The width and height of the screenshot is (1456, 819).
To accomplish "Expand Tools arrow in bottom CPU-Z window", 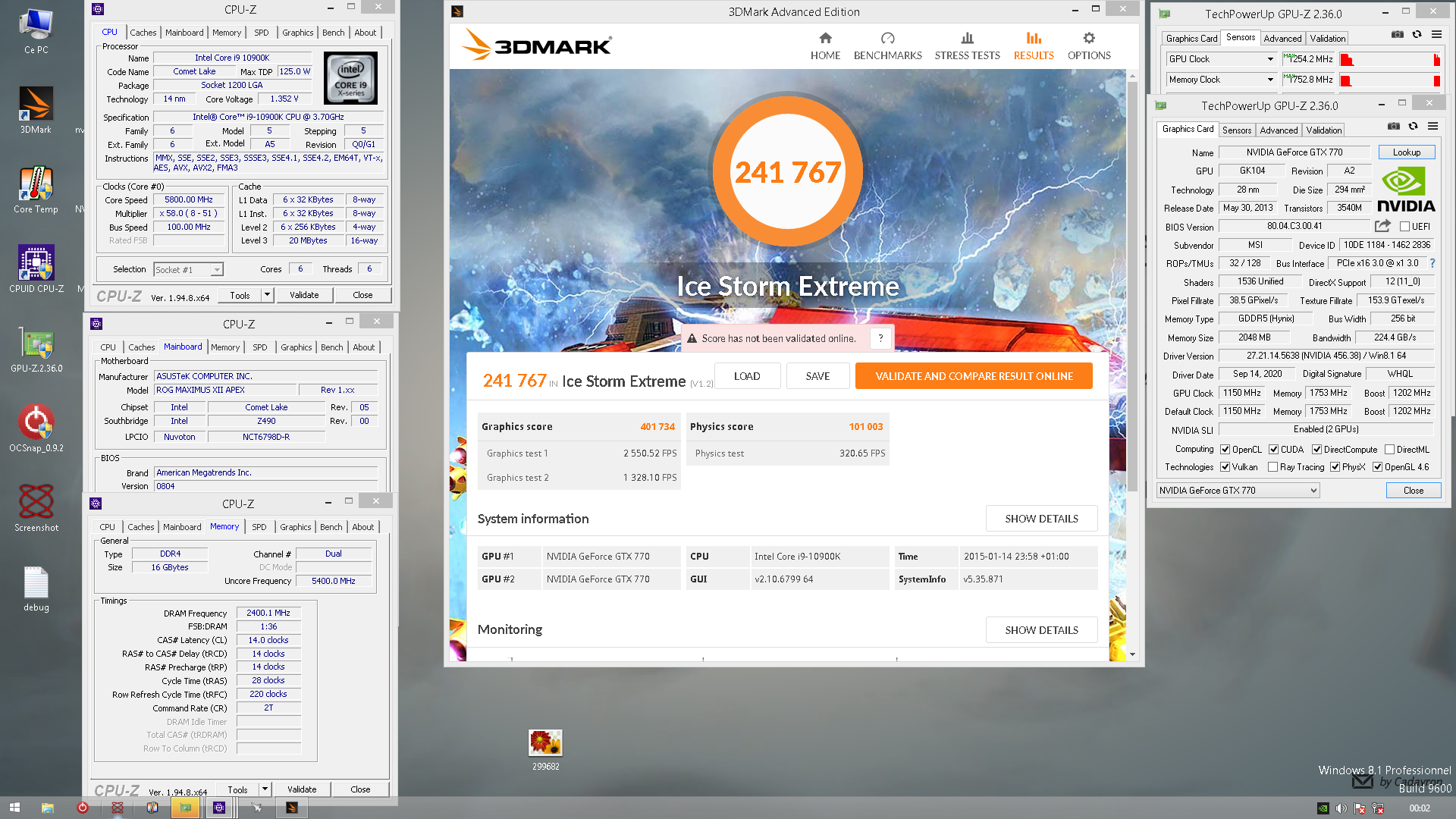I will point(265,789).
